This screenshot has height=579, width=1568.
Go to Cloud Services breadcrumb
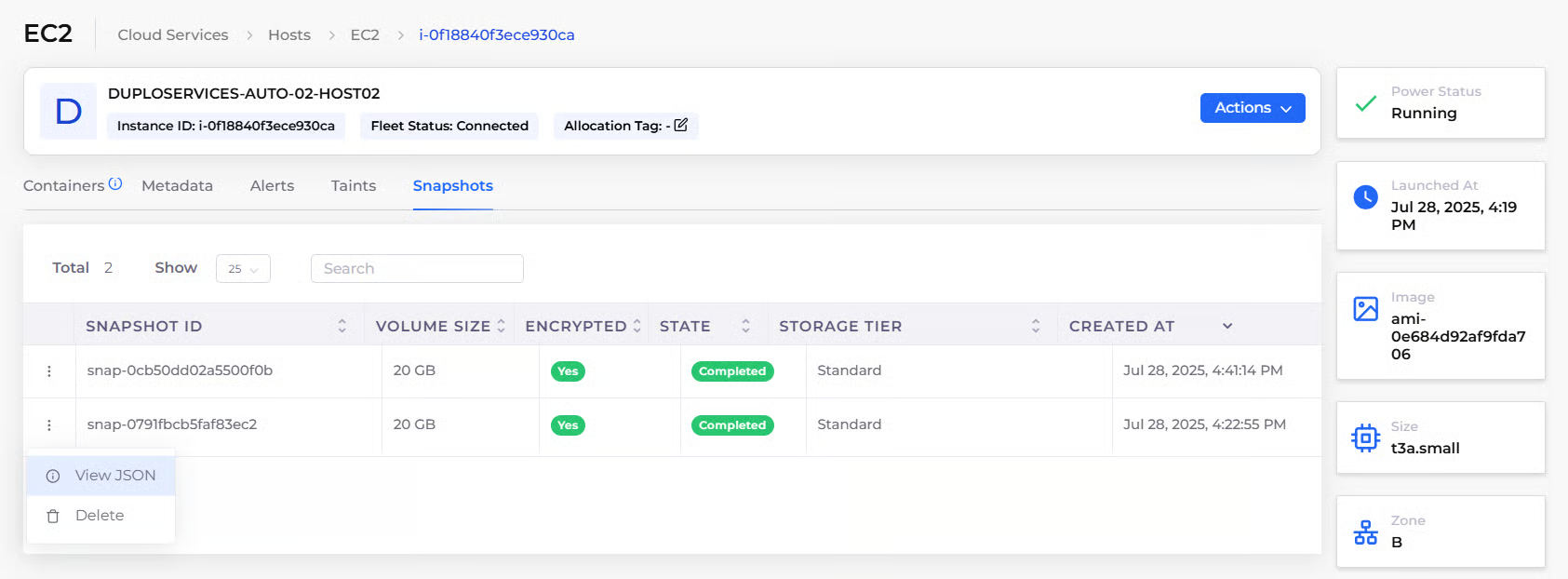173,34
